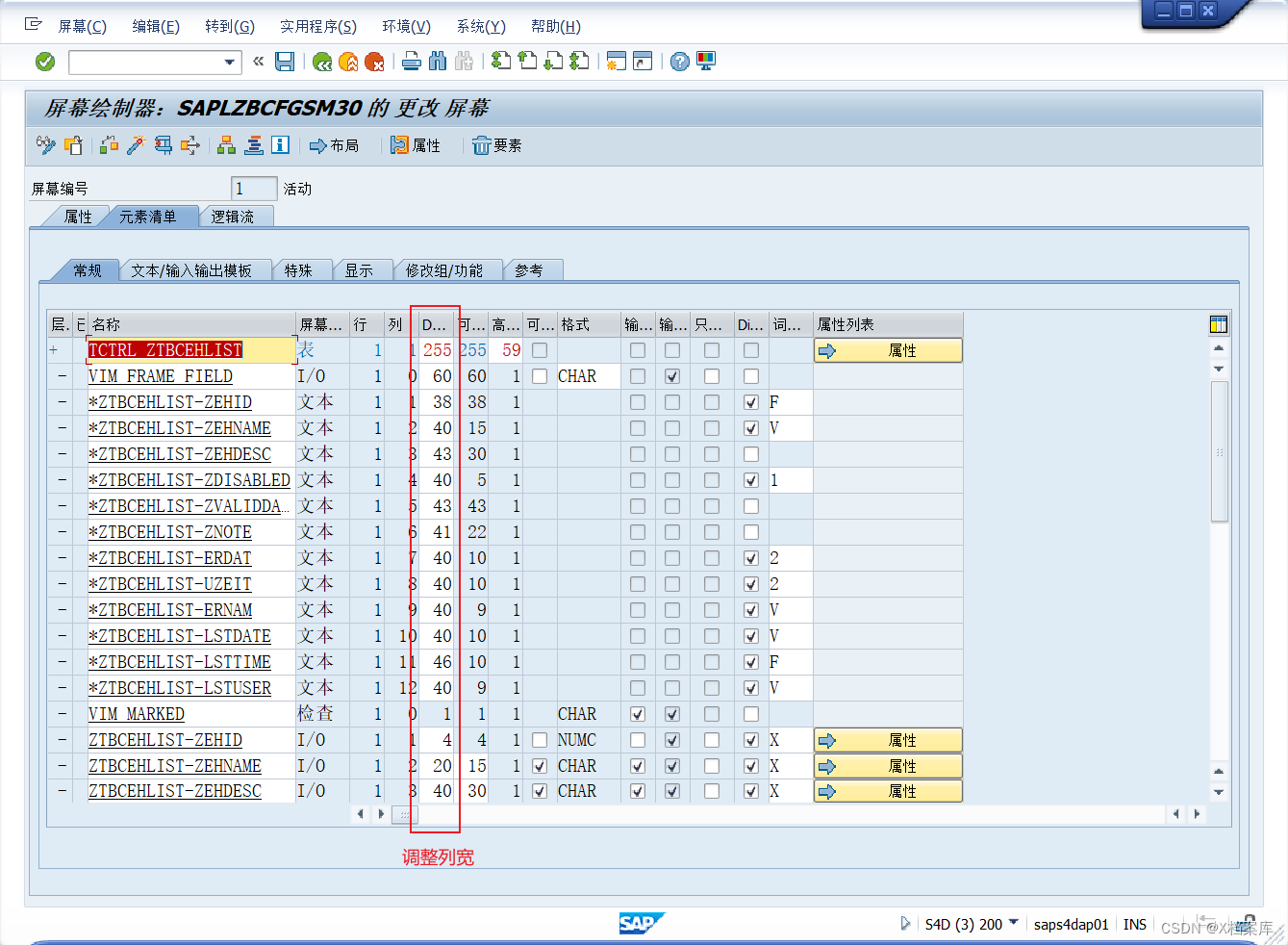The height and width of the screenshot is (945, 1288).
Task: Toggle Di... checkbox for *ZTBCEHLIST-LSTUSER row
Action: [x=751, y=688]
